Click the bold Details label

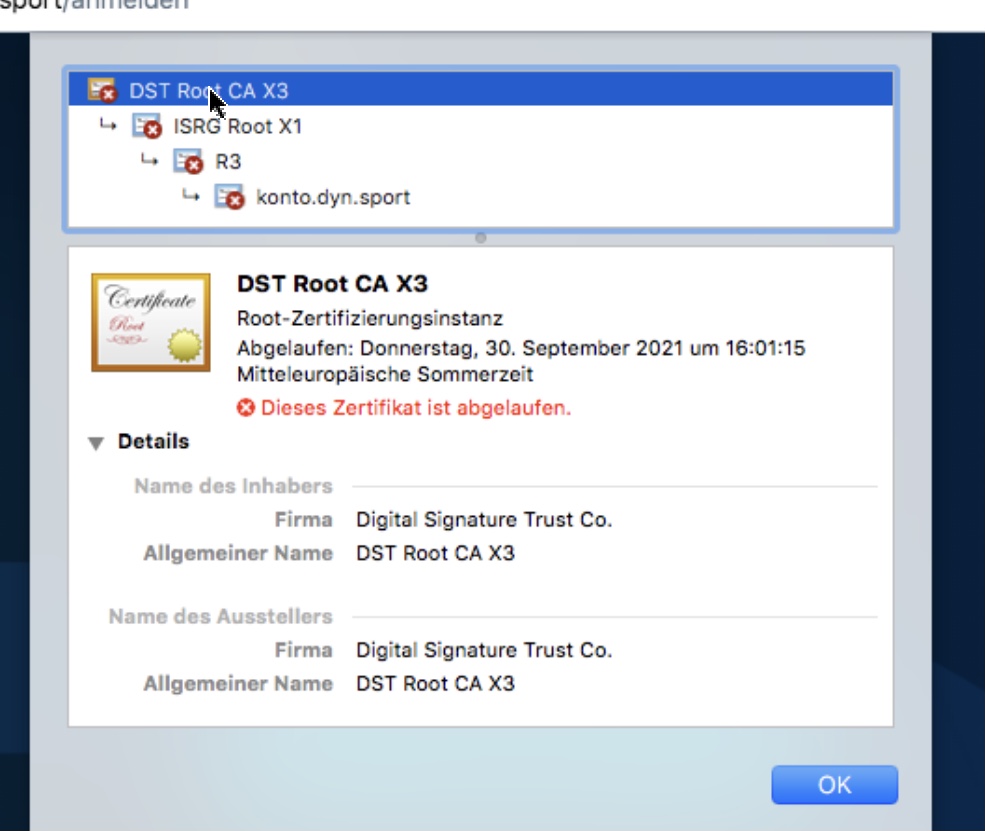(153, 442)
